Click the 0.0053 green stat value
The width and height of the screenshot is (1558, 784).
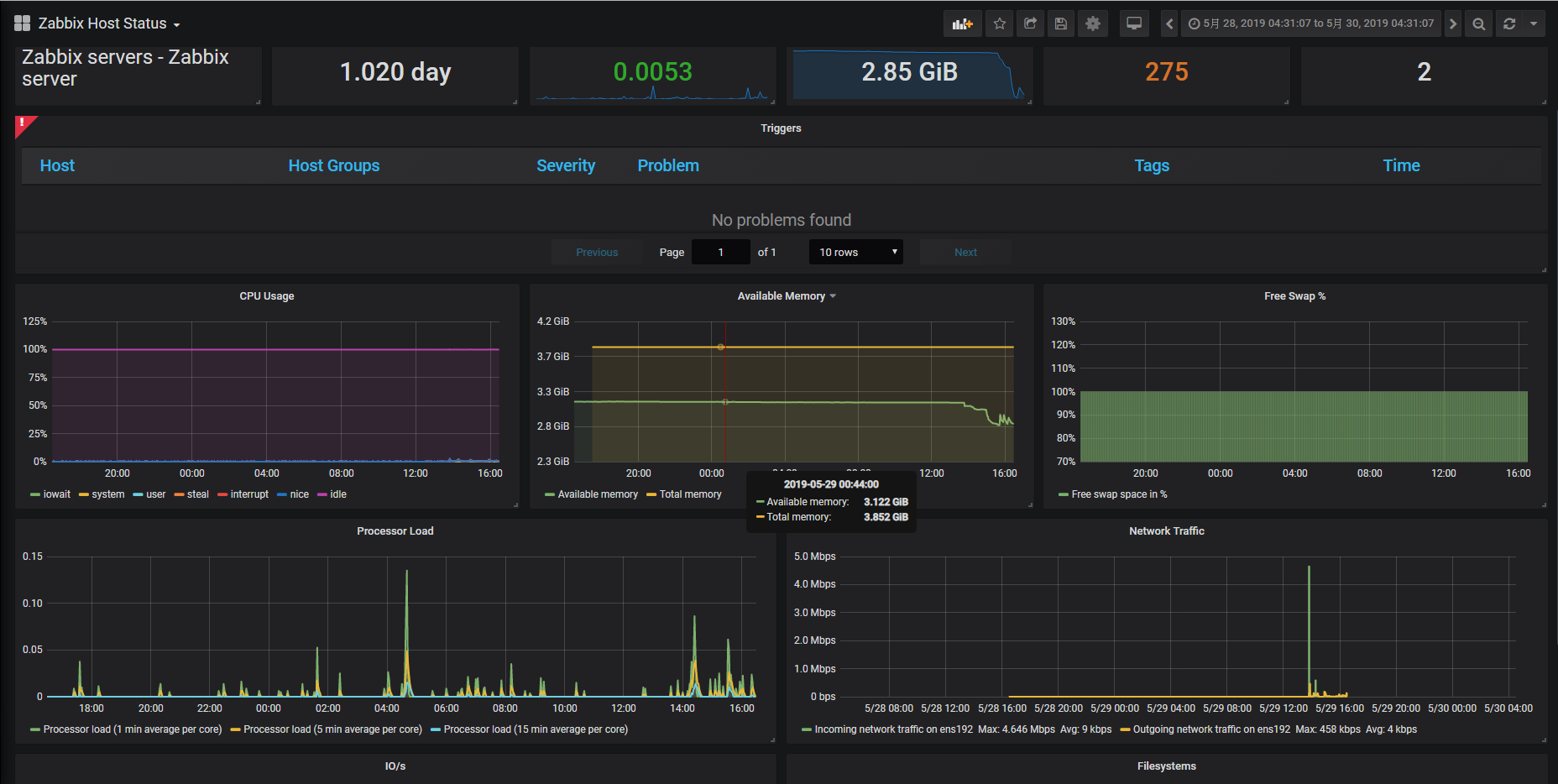click(x=652, y=72)
